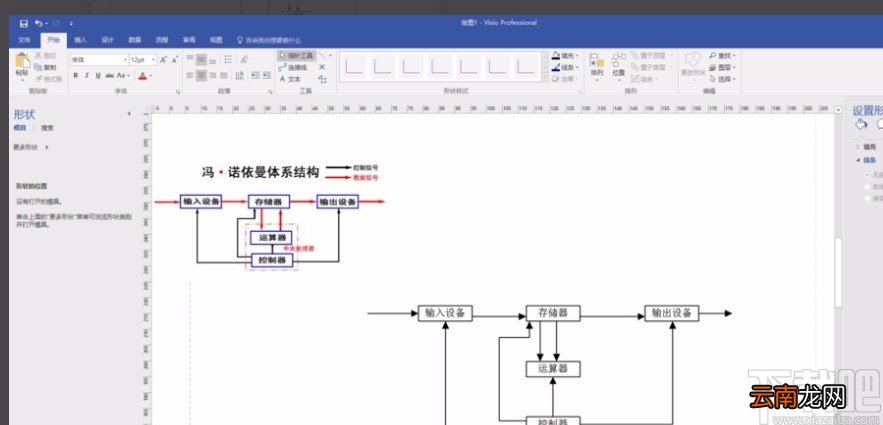The height and width of the screenshot is (425, 883).
Task: Select the 指针工具 pointer tool
Action: pos(297,56)
